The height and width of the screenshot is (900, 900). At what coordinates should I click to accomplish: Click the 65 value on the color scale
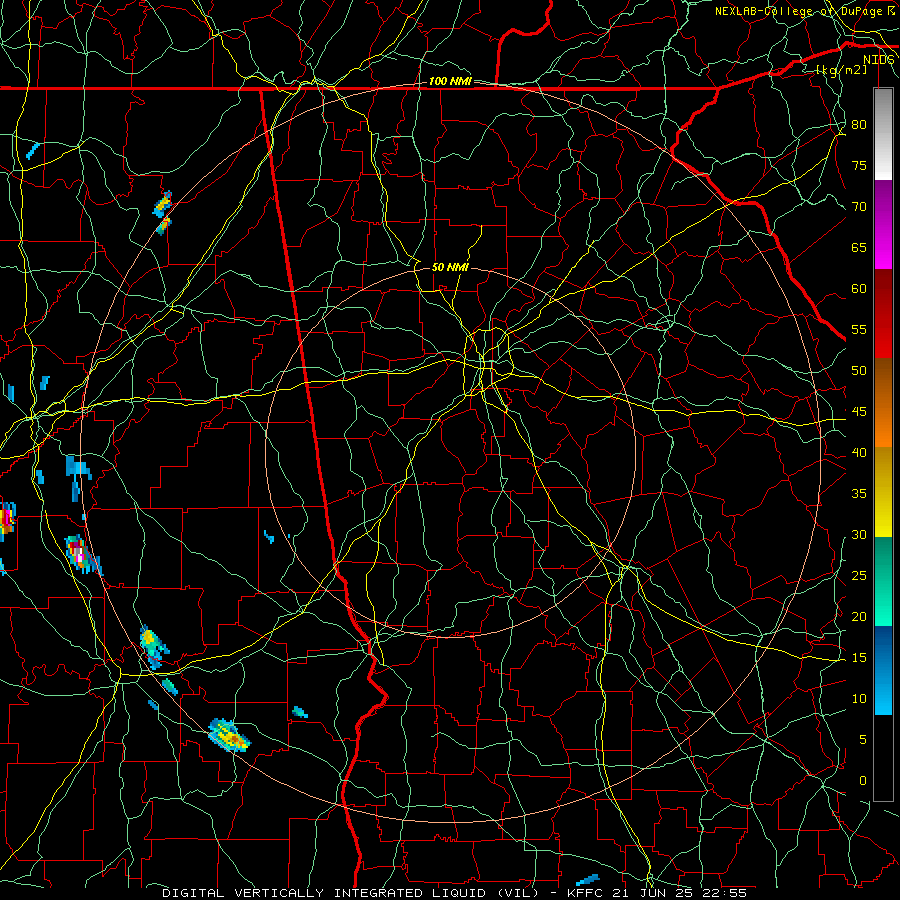coord(859,248)
